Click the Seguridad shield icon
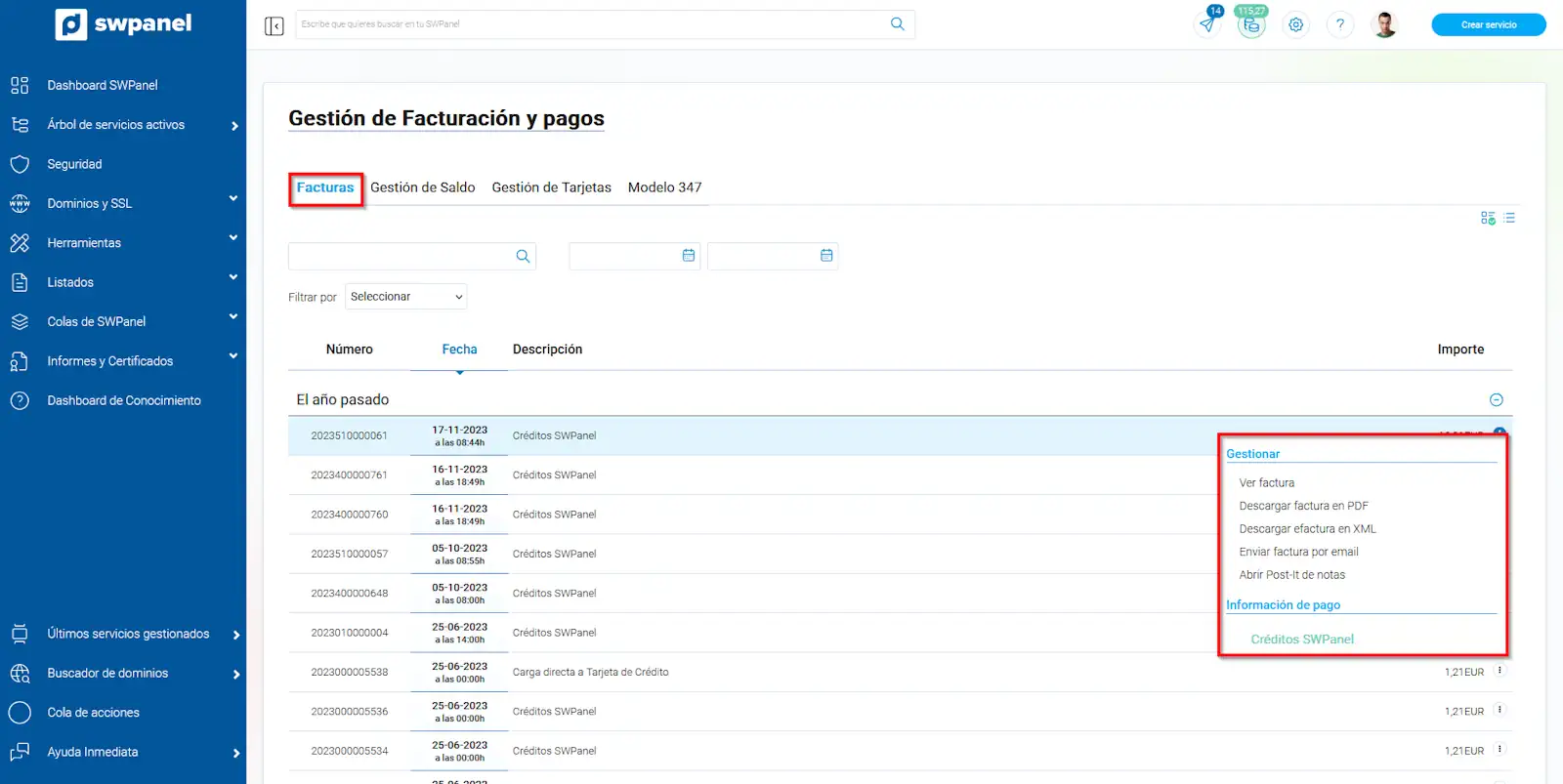This screenshot has height=784, width=1563. [x=20, y=164]
